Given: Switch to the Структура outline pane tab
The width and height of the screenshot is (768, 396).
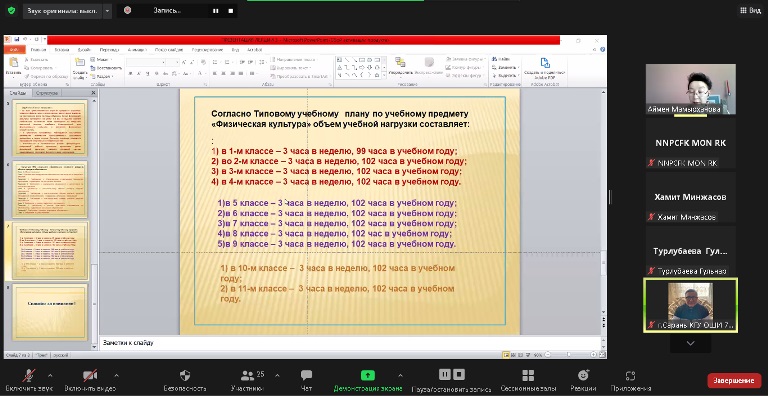Looking at the screenshot, I should pos(47,93).
